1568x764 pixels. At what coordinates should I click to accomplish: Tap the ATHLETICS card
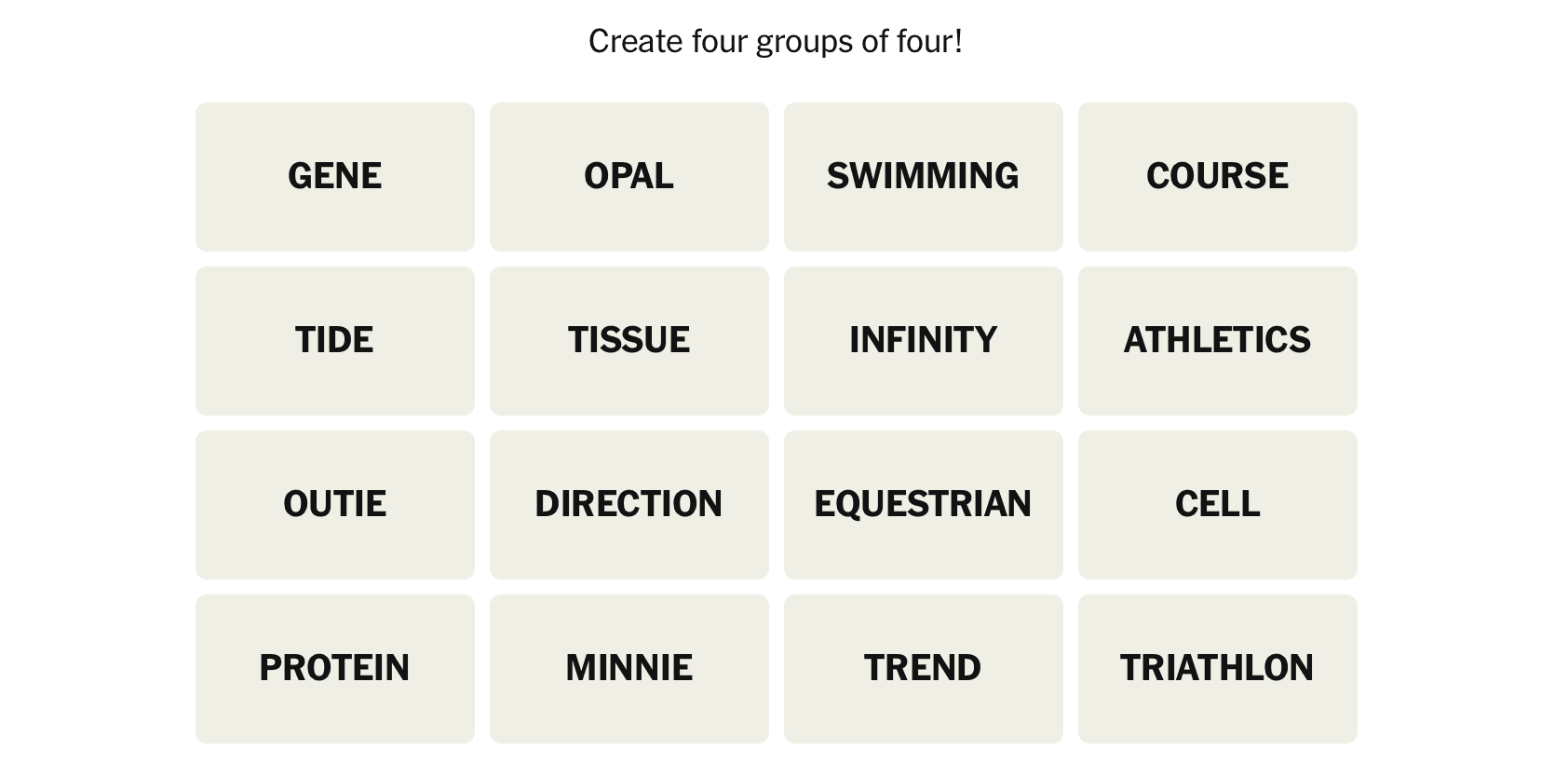pos(1217,340)
